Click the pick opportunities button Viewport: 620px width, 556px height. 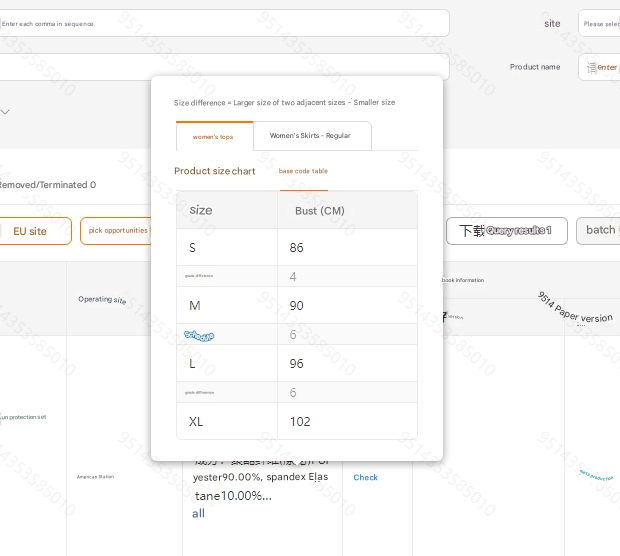tap(116, 231)
